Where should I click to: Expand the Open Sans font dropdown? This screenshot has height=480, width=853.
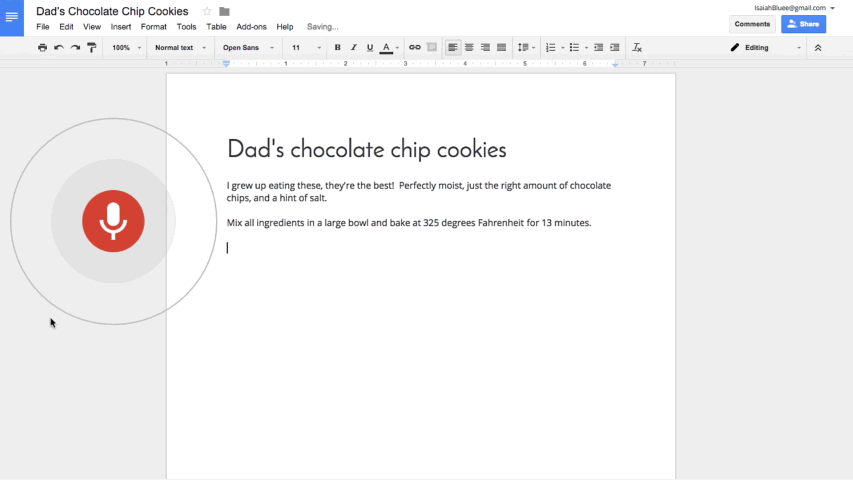point(247,48)
